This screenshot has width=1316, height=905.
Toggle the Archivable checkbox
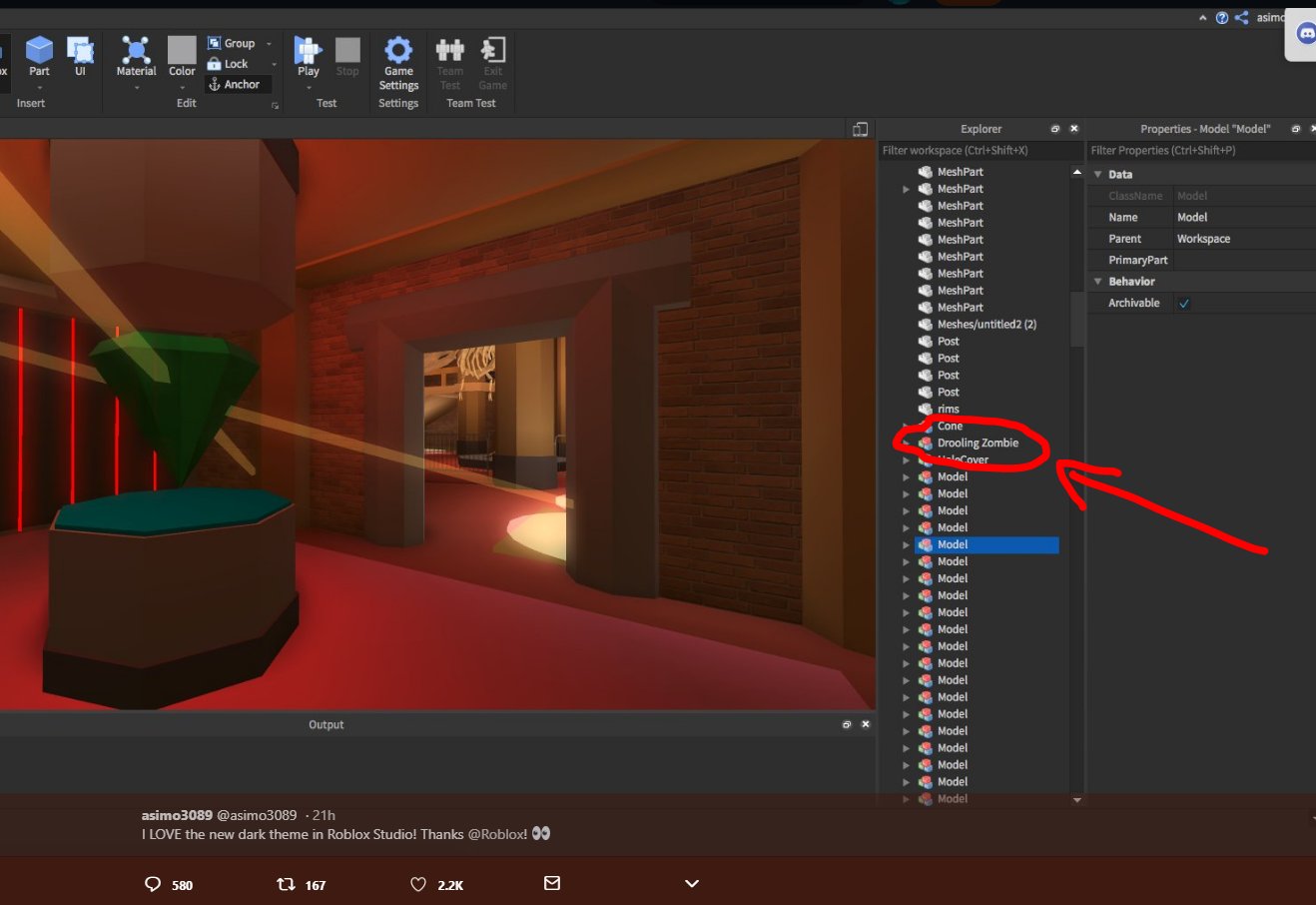[x=1184, y=304]
